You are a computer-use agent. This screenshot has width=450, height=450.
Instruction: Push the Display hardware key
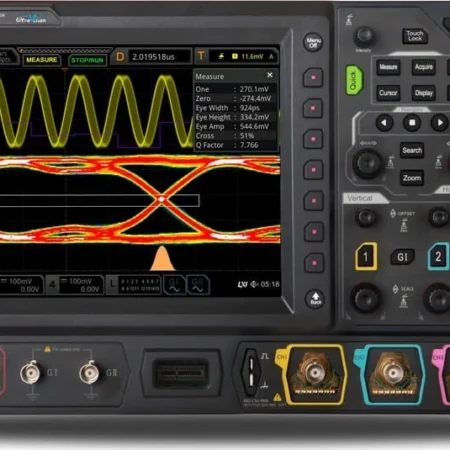click(x=424, y=93)
